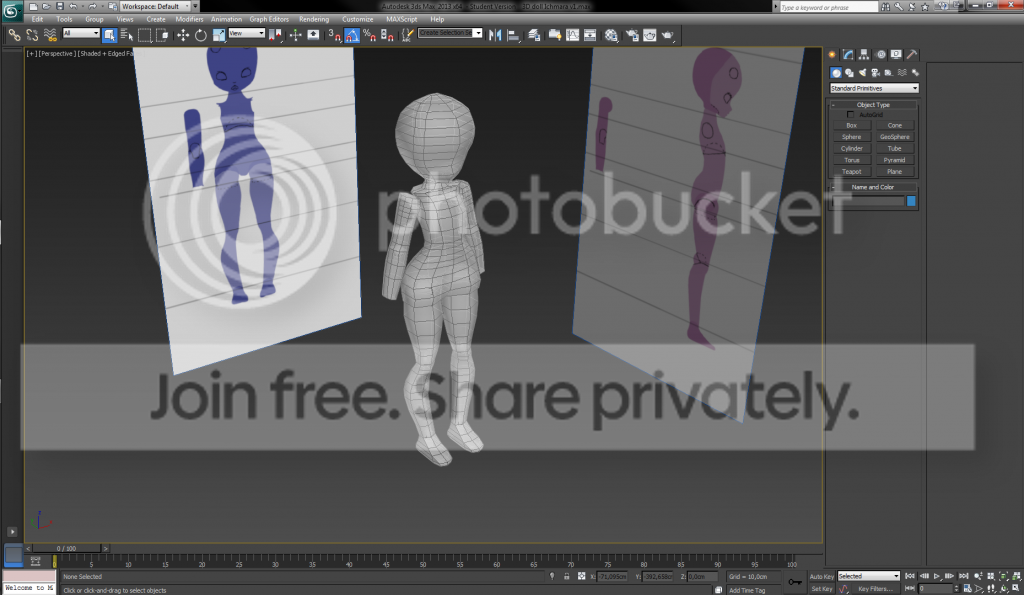Toggle Set Key animation mode

(x=822, y=588)
